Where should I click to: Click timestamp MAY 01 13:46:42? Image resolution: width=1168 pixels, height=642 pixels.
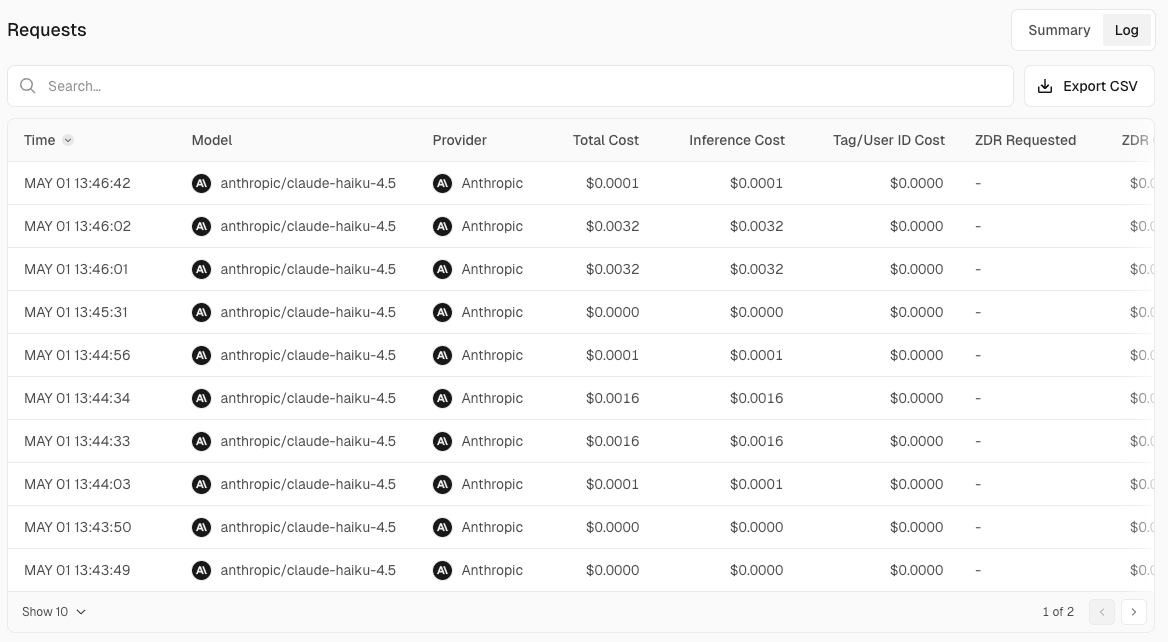(x=77, y=183)
